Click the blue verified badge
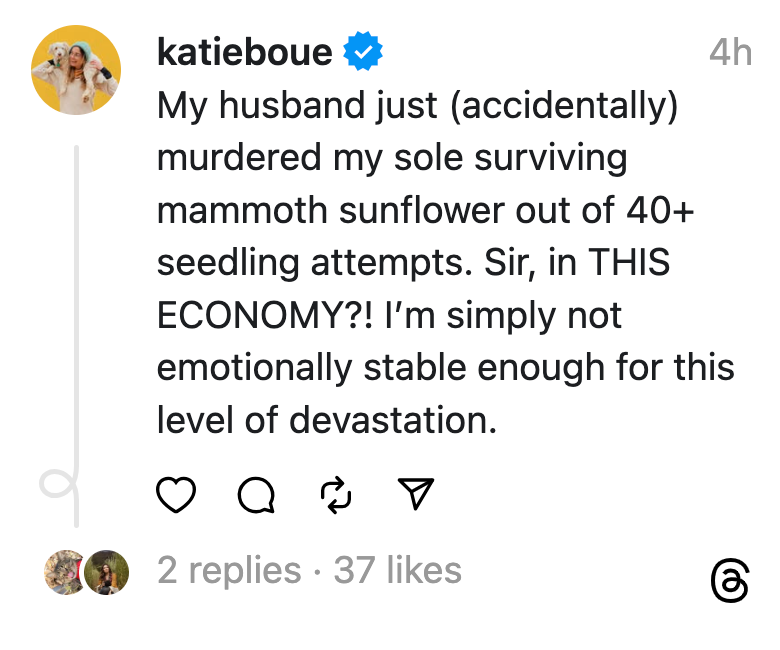The image size is (780, 650). pyautogui.click(x=363, y=52)
